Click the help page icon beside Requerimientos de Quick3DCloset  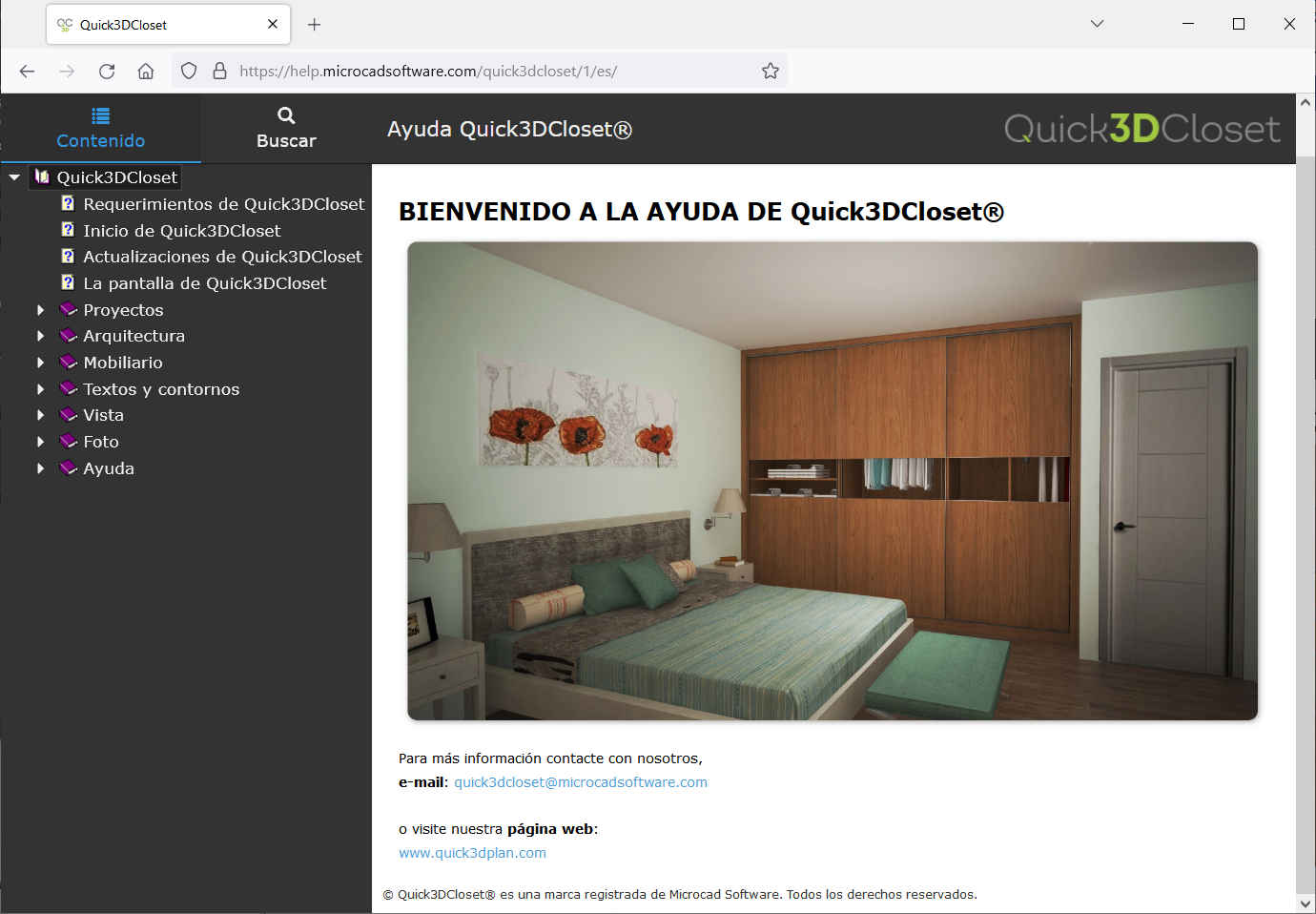(x=68, y=203)
